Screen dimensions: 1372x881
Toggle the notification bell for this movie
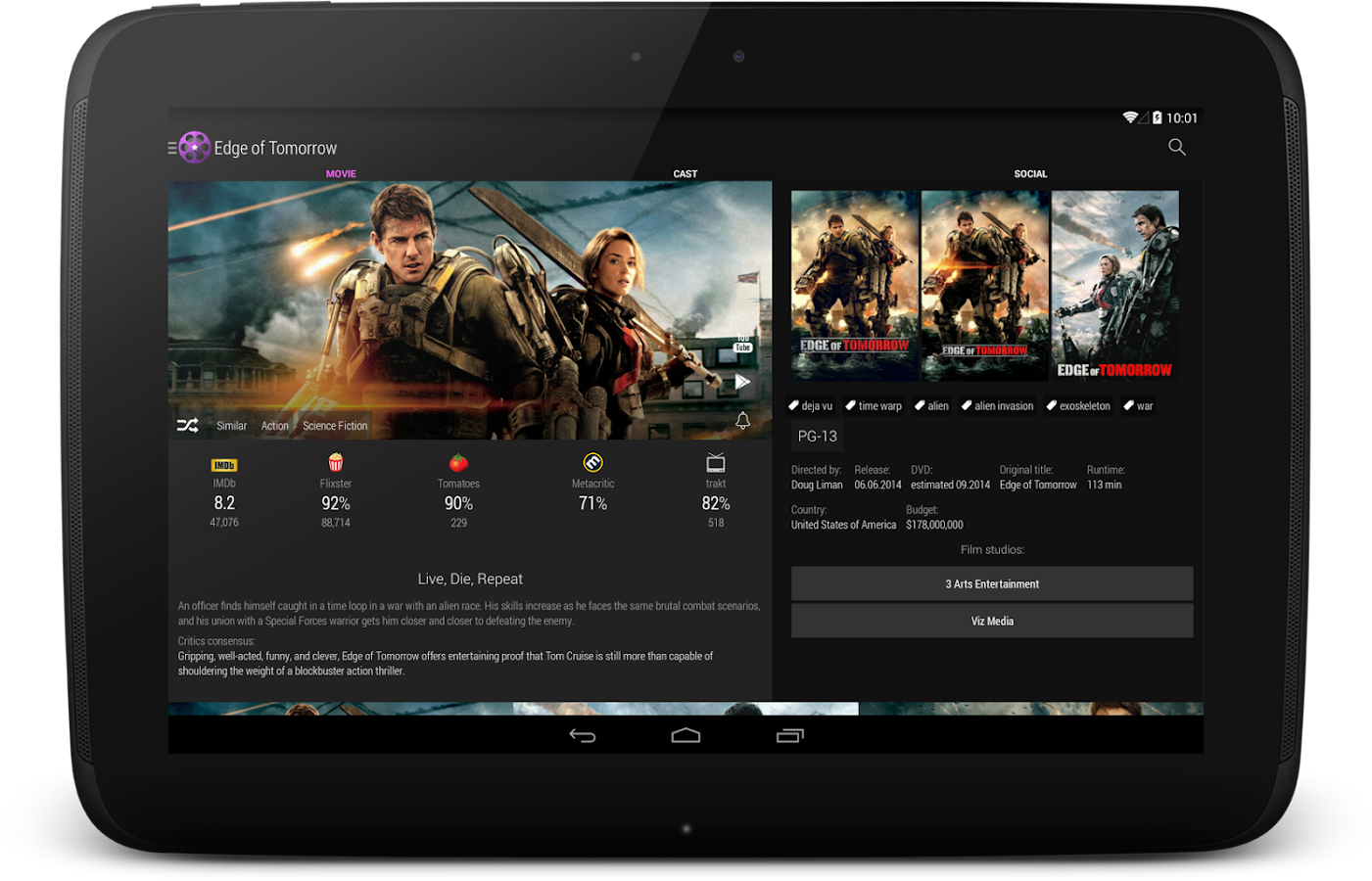point(742,420)
